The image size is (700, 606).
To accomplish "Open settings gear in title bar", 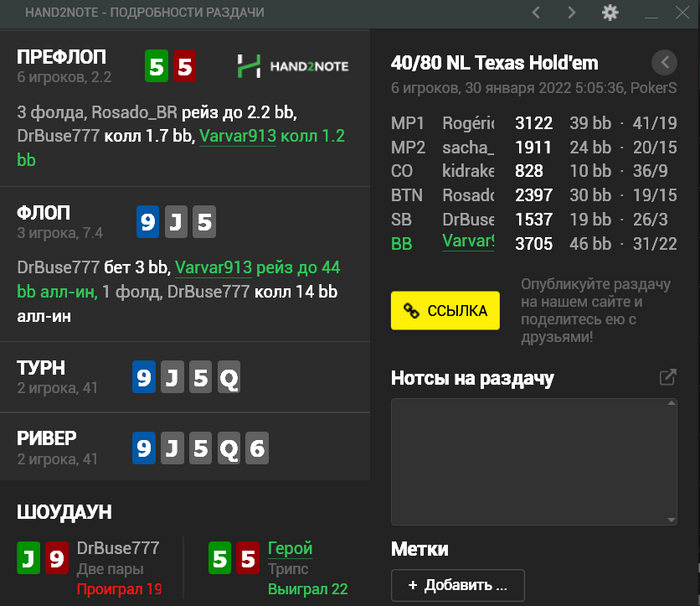I will click(610, 13).
